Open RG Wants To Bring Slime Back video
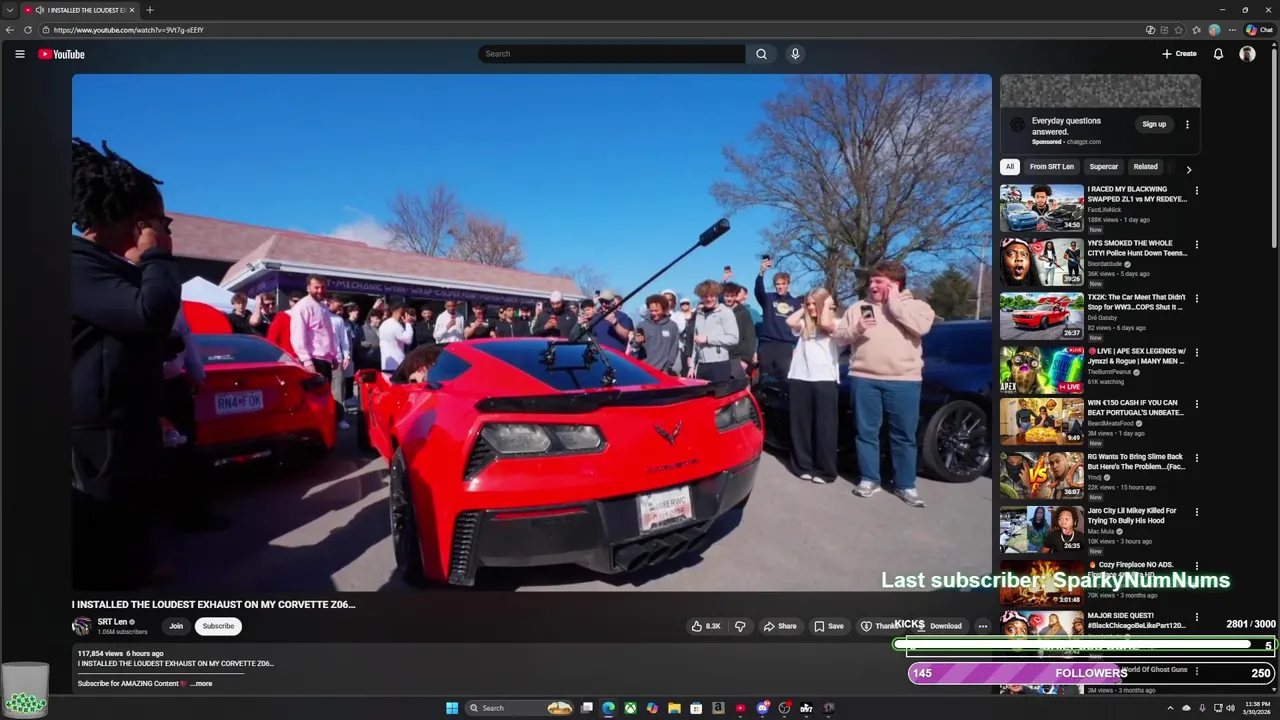 click(1136, 462)
